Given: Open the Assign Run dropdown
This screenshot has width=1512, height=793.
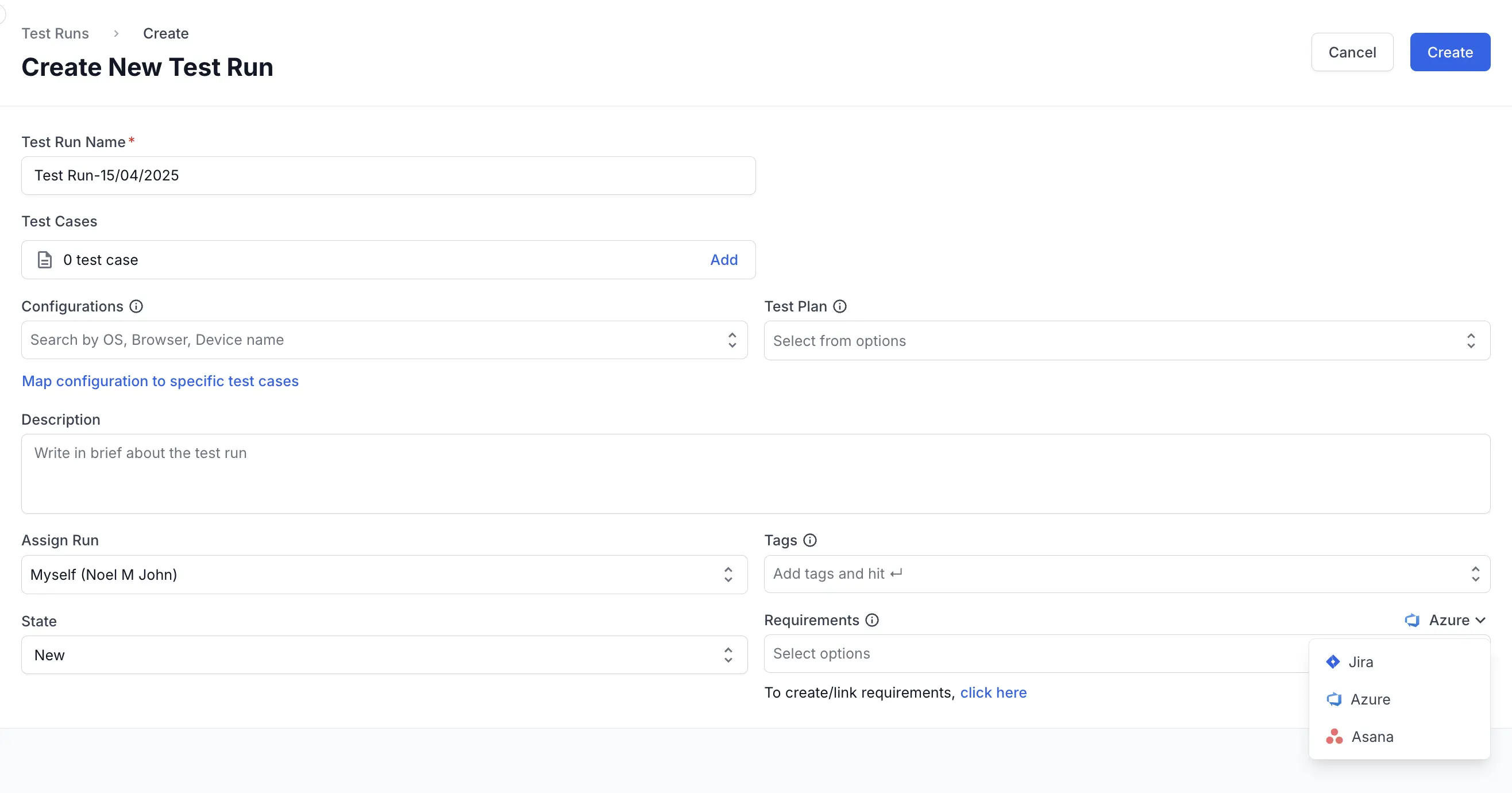Looking at the screenshot, I should (x=384, y=575).
